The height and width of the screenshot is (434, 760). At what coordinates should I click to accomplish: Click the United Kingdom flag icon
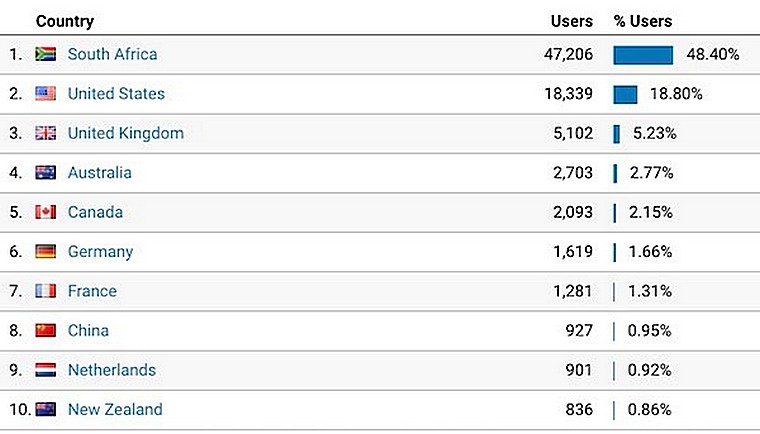[46, 133]
